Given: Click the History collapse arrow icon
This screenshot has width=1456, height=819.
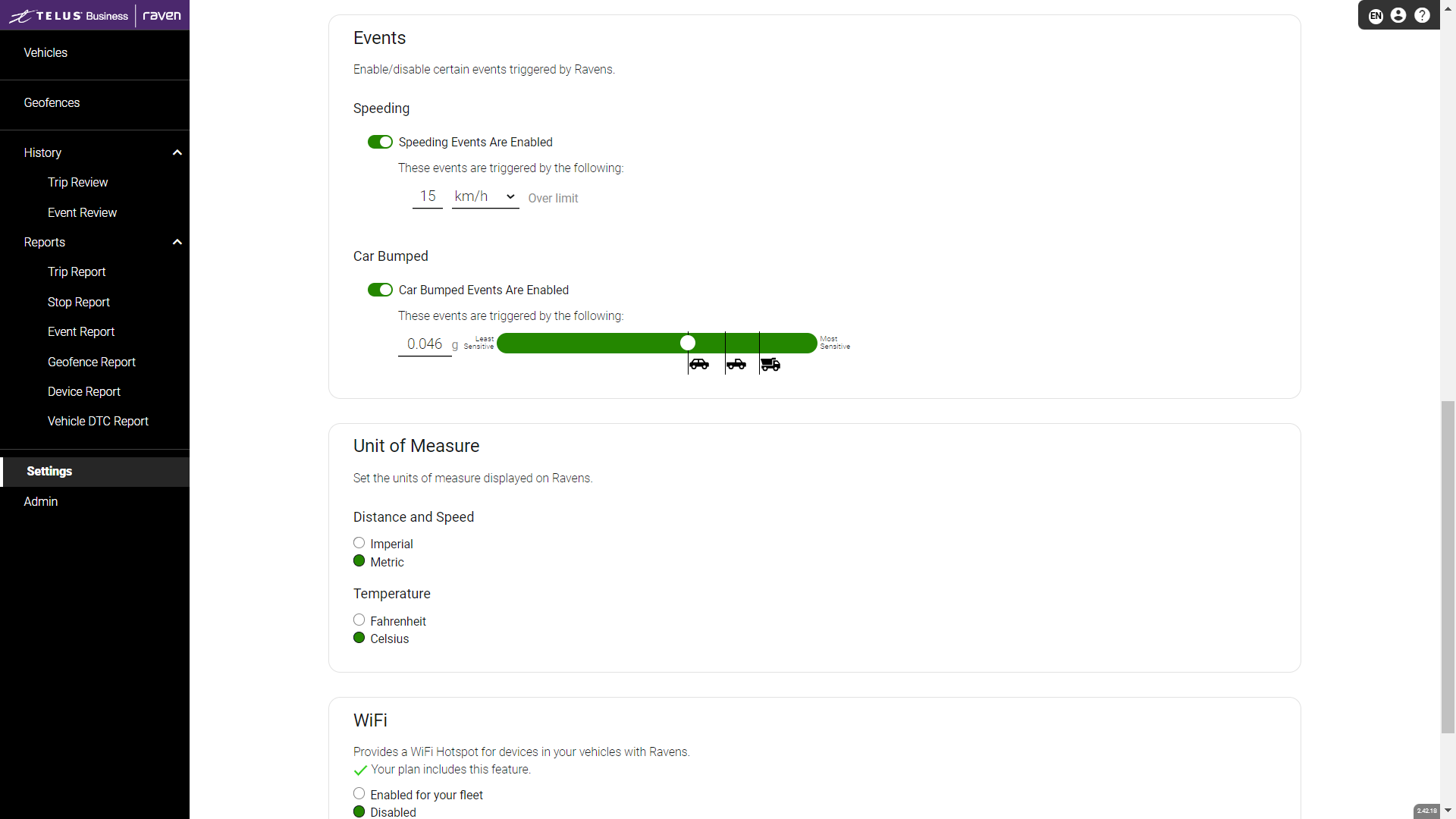Looking at the screenshot, I should click(x=177, y=152).
